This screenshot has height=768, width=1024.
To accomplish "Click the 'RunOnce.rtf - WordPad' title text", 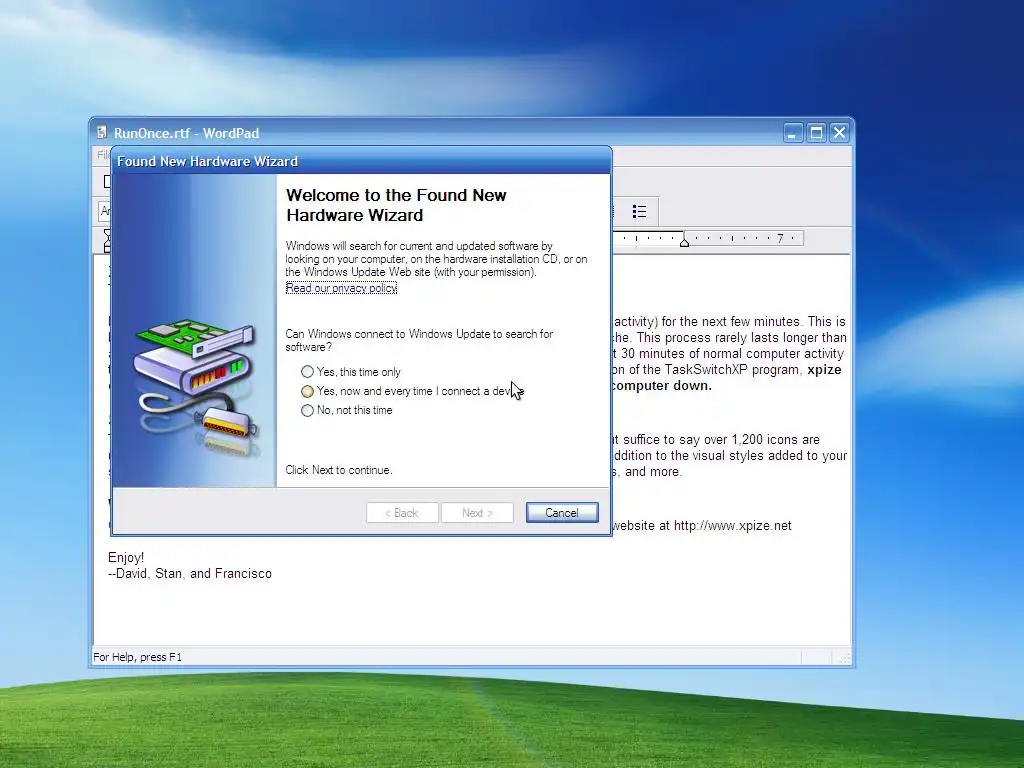I will 186,133.
